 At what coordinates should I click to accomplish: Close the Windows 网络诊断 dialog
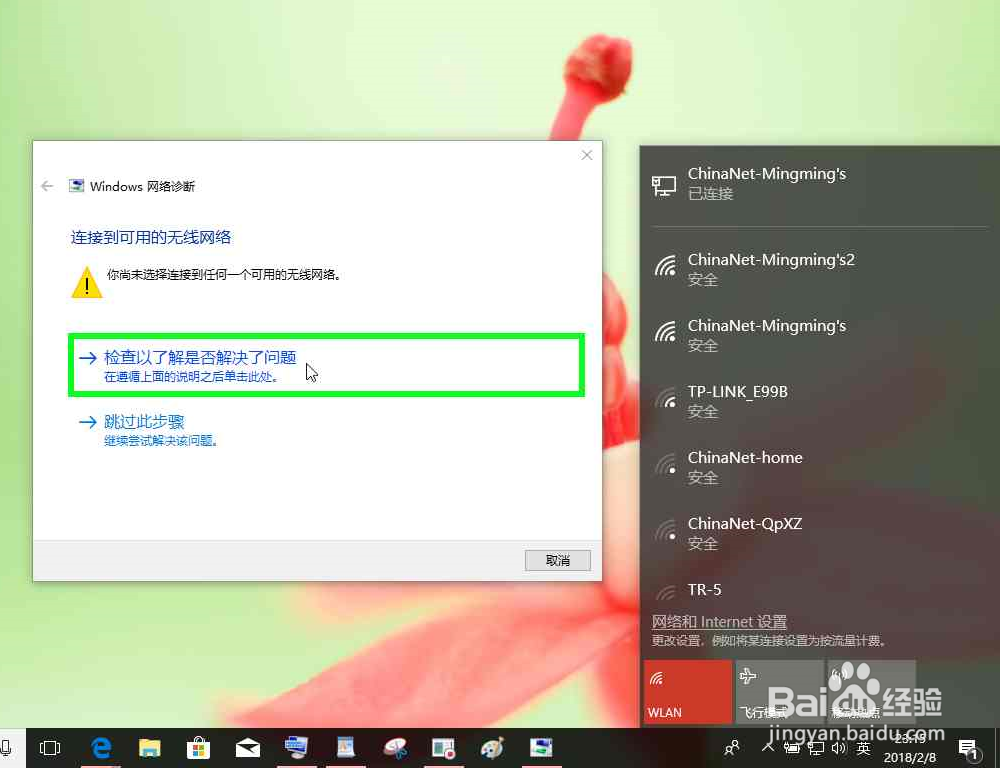[x=587, y=156]
